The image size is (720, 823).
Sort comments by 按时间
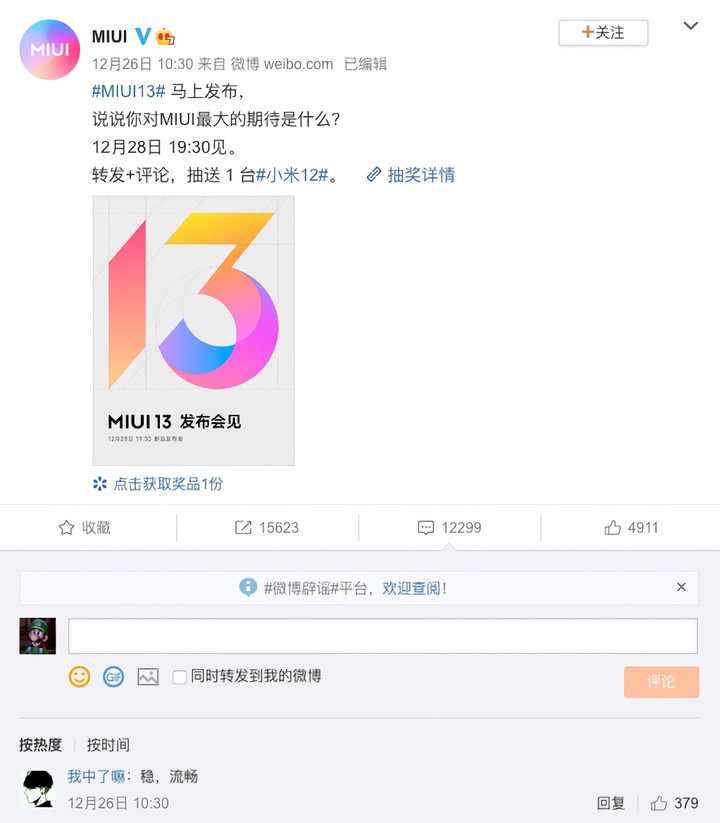pyautogui.click(x=108, y=744)
